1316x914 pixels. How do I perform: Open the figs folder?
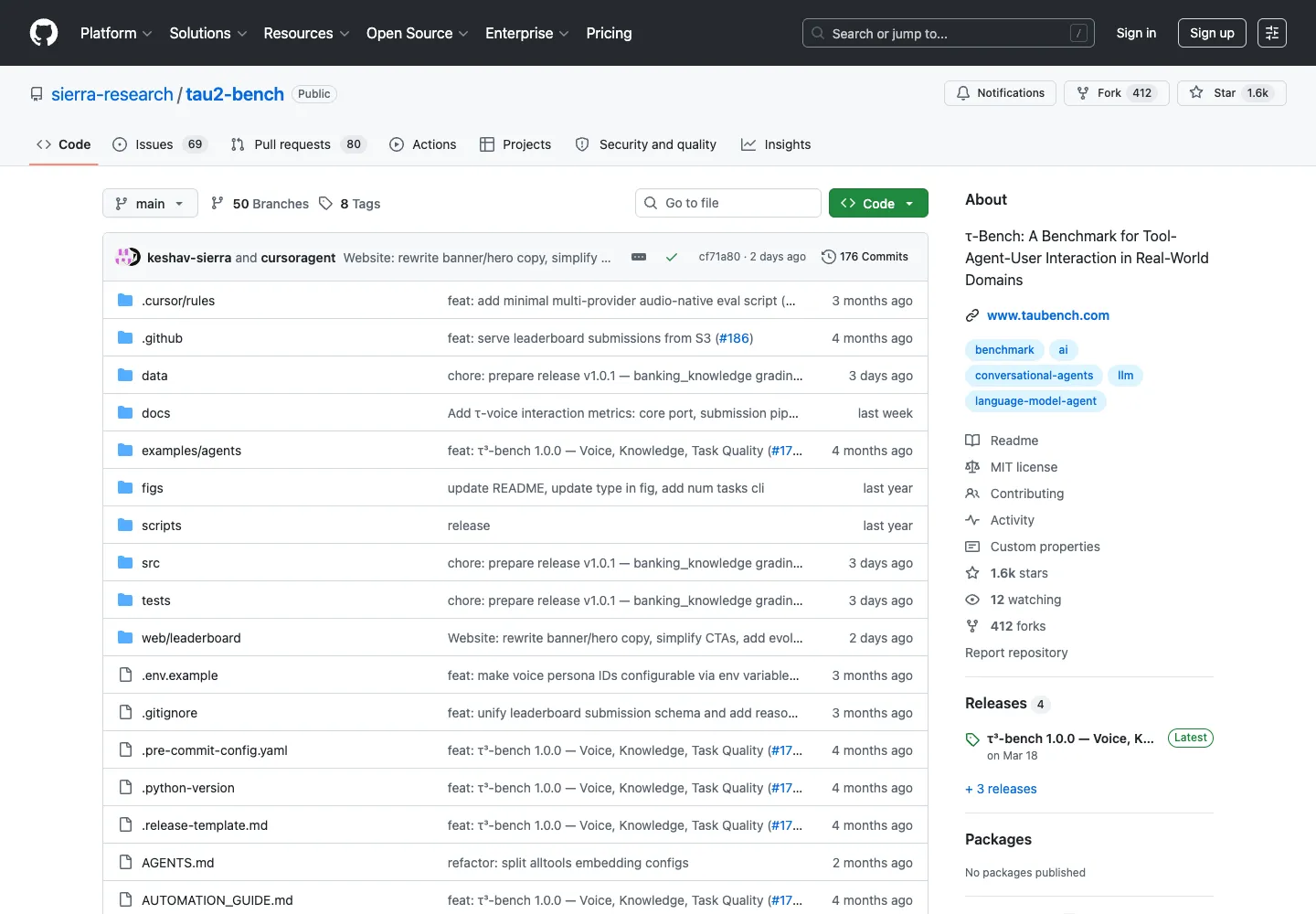(153, 488)
